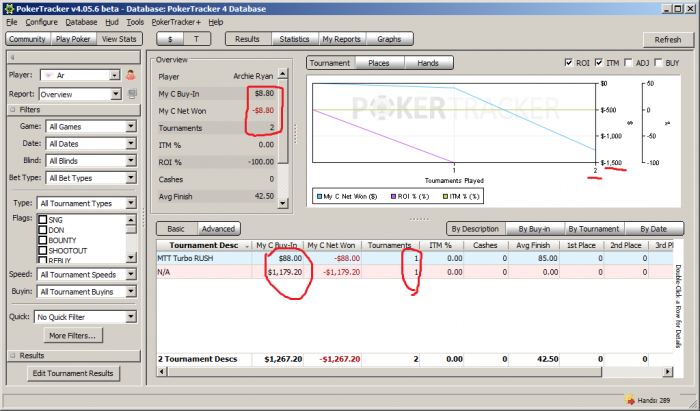Collapse the Filters section box icon

pyautogui.click(x=12, y=110)
